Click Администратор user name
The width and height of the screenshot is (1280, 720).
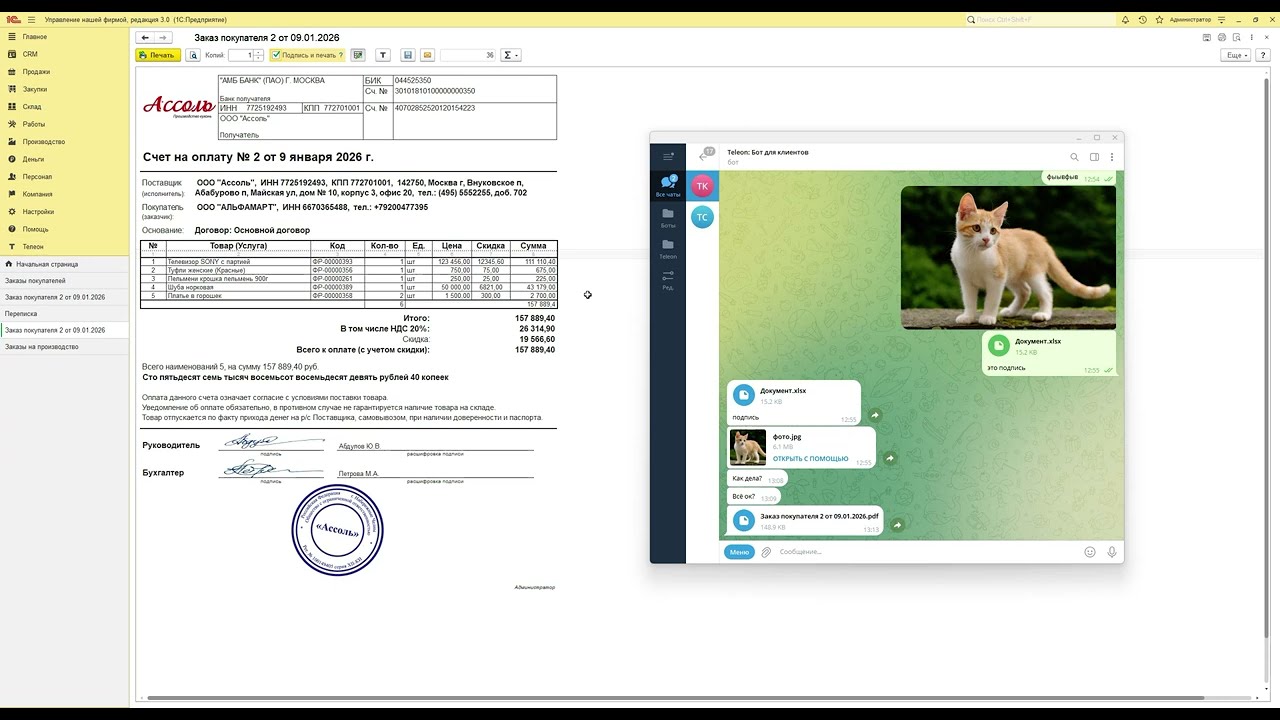(x=1190, y=19)
